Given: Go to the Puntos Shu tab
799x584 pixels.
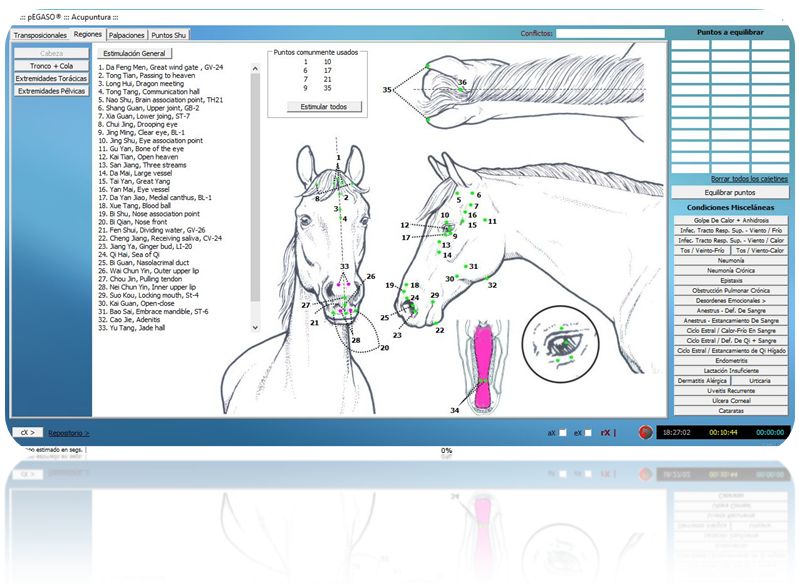Looking at the screenshot, I should tap(169, 35).
